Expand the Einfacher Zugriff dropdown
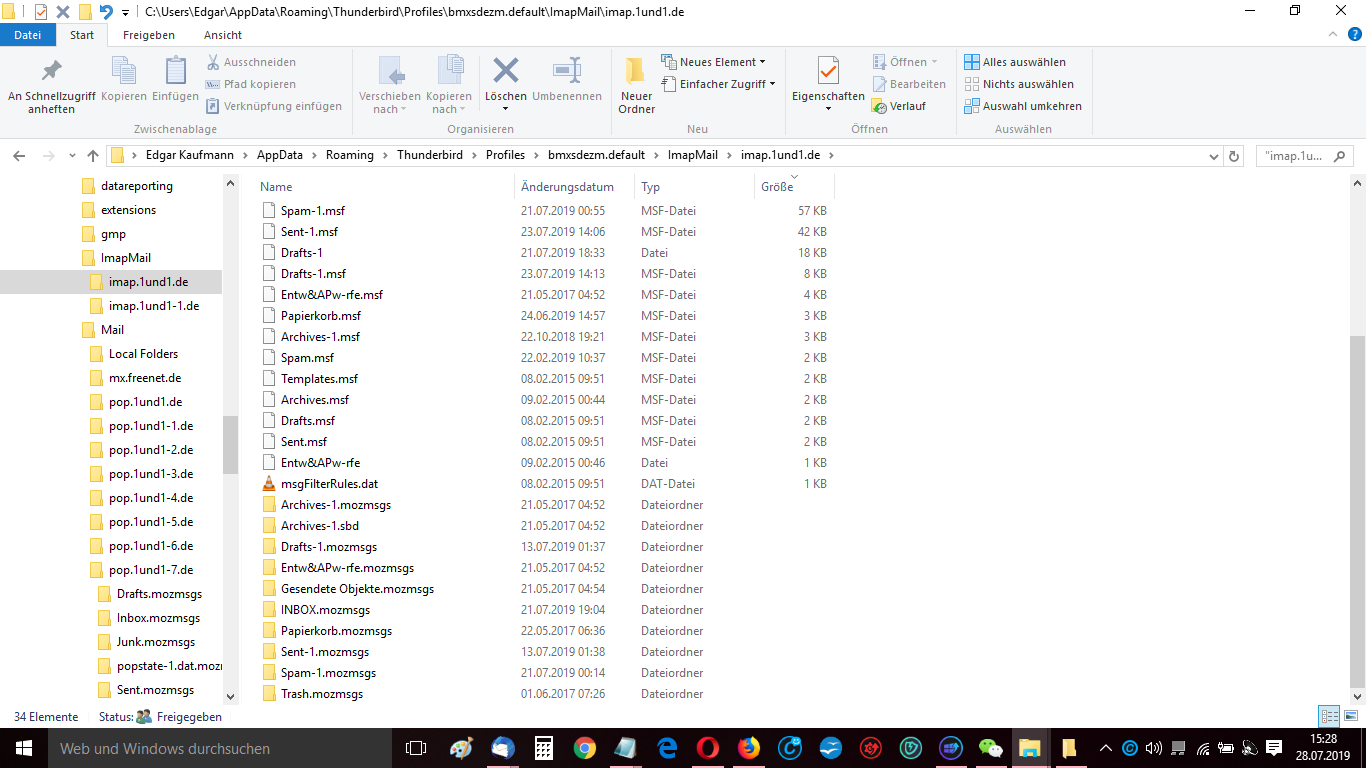Screen dimensions: 1366x768 click(x=719, y=84)
